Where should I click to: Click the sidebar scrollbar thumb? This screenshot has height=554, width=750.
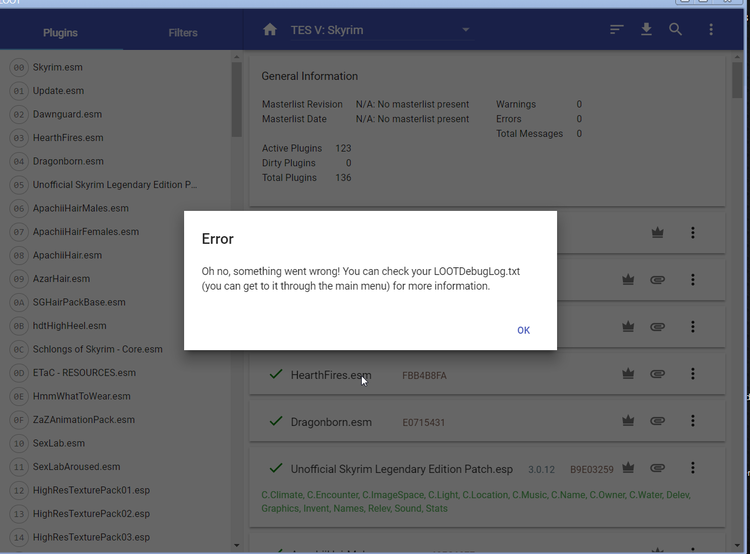(237, 100)
